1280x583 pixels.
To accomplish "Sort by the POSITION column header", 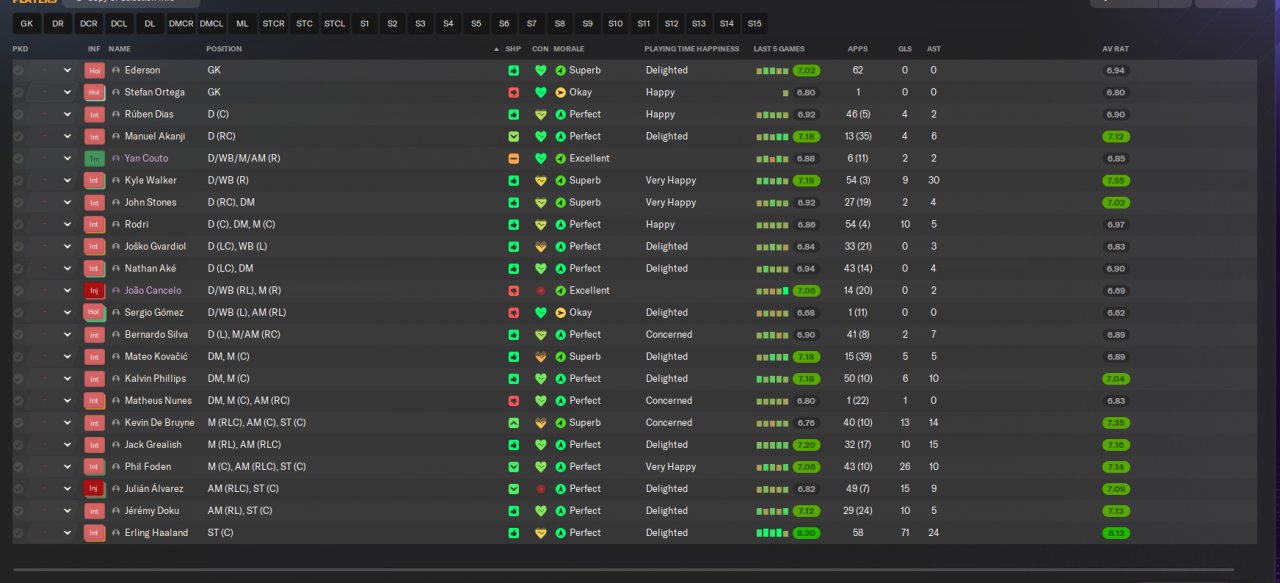I will (224, 49).
